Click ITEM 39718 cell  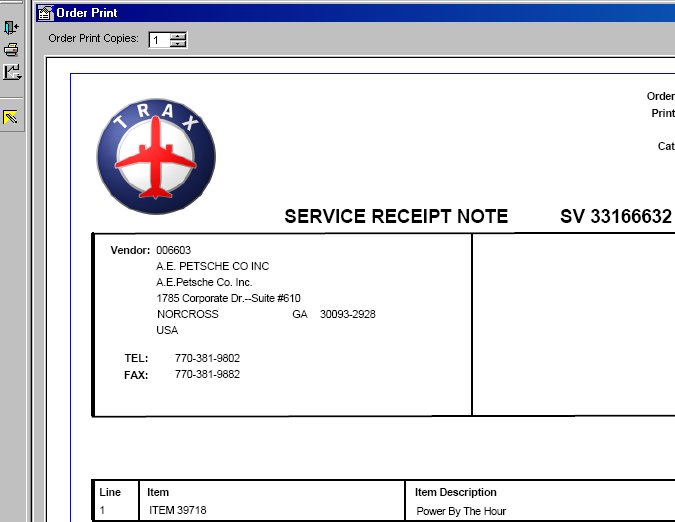pyautogui.click(x=178, y=510)
